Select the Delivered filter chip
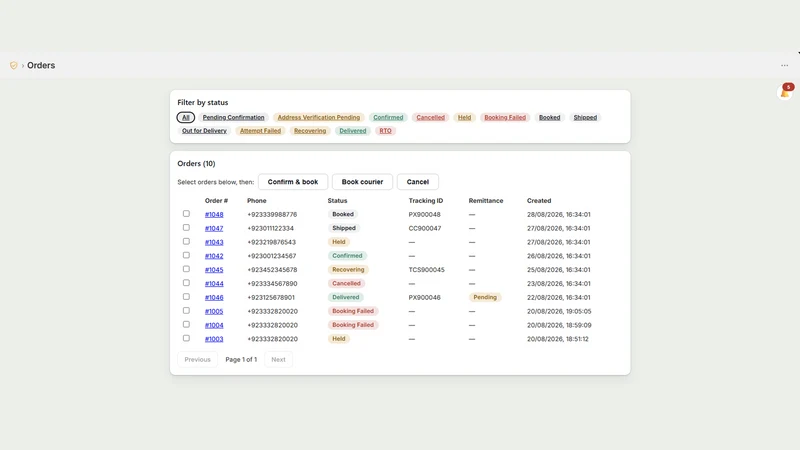800x450 pixels. coord(353,131)
